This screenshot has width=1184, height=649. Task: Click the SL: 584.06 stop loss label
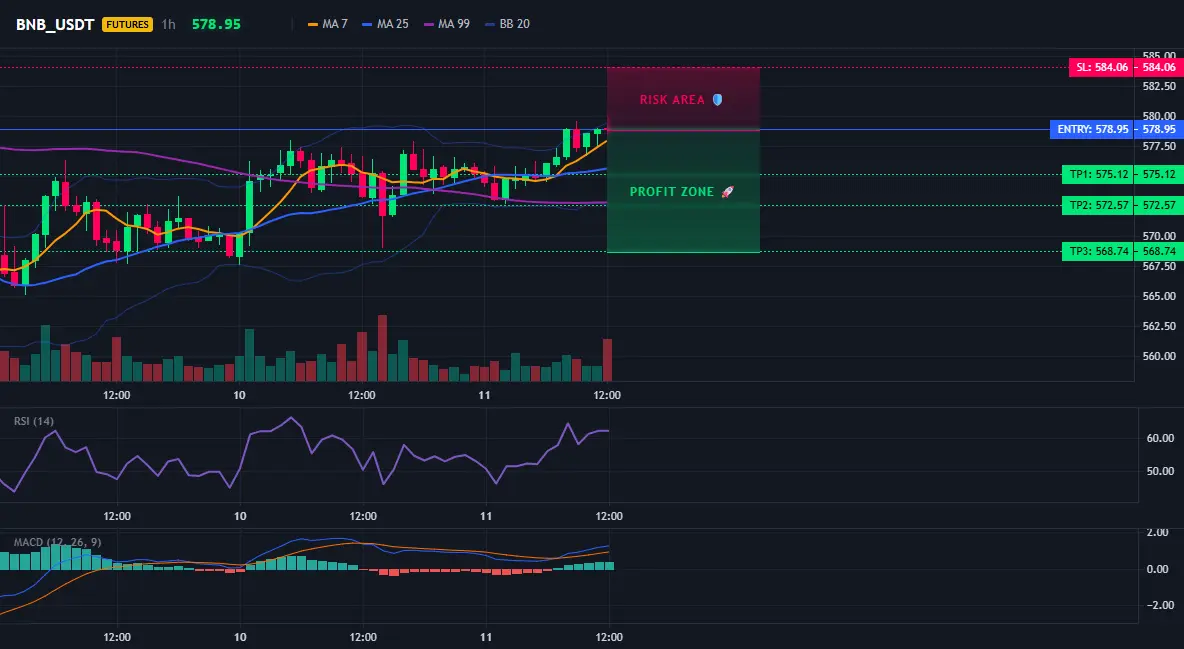1102,67
